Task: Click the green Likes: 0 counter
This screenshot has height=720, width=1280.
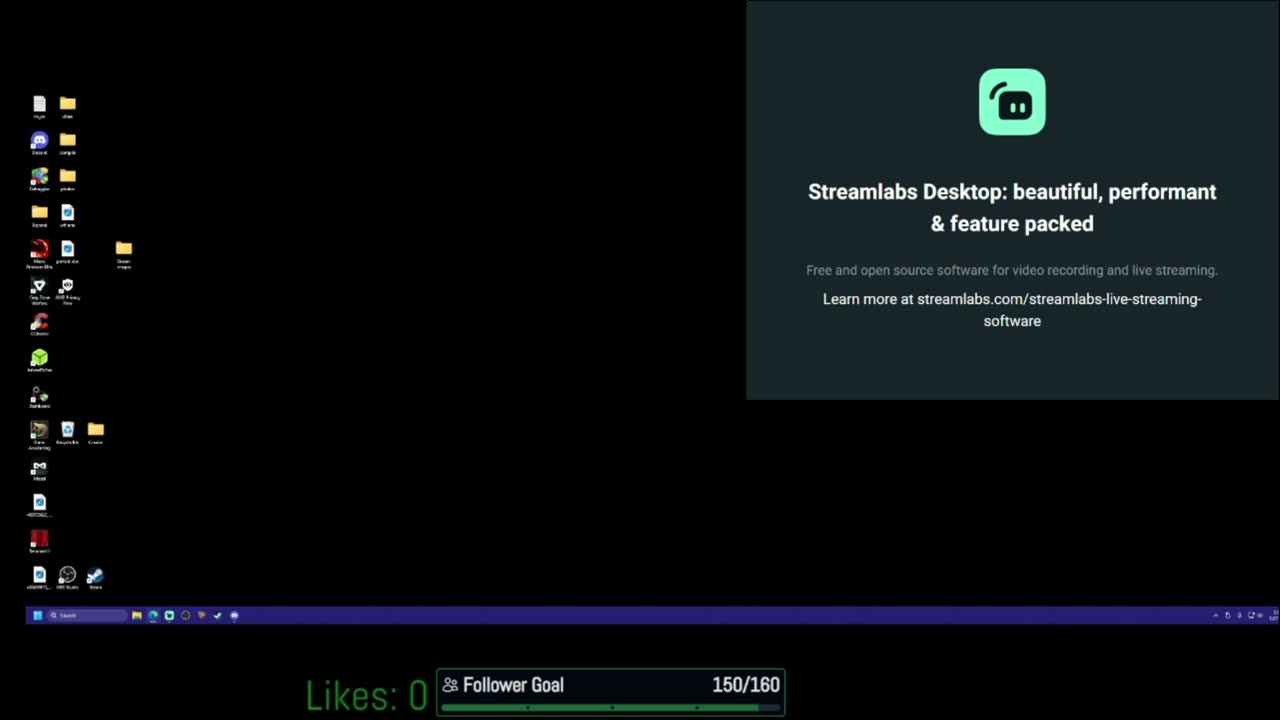Action: pos(366,695)
